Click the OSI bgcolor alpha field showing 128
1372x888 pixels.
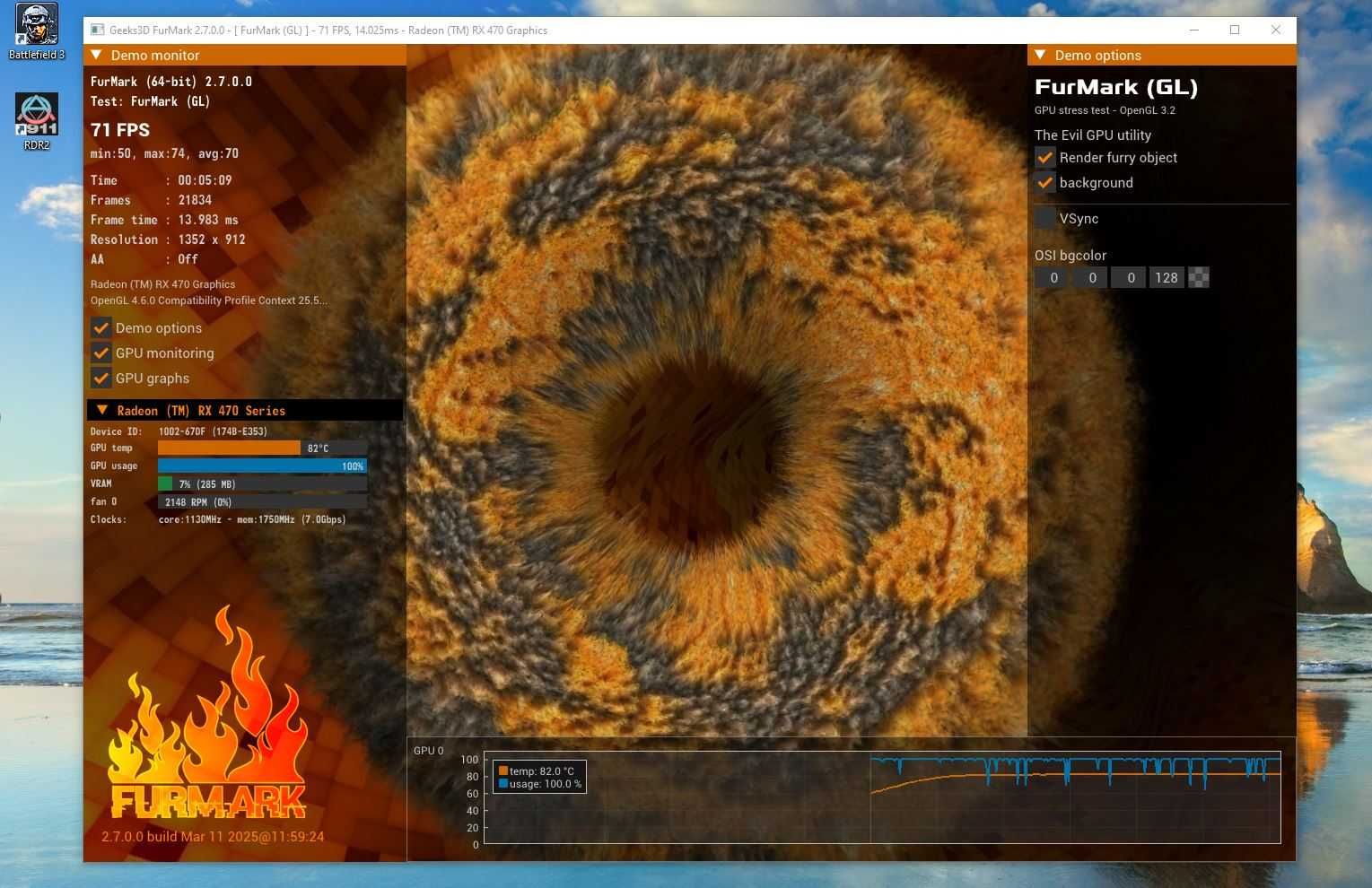click(1167, 277)
